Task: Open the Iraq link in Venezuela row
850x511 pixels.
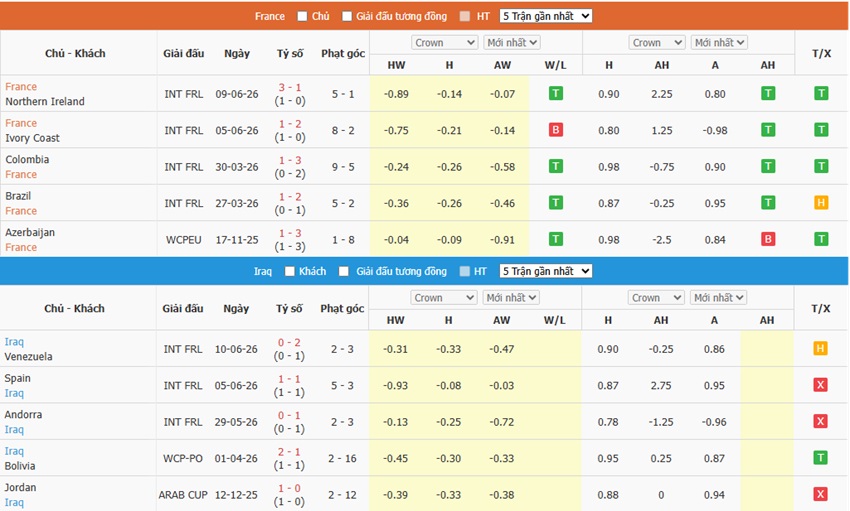Action: click(14, 342)
